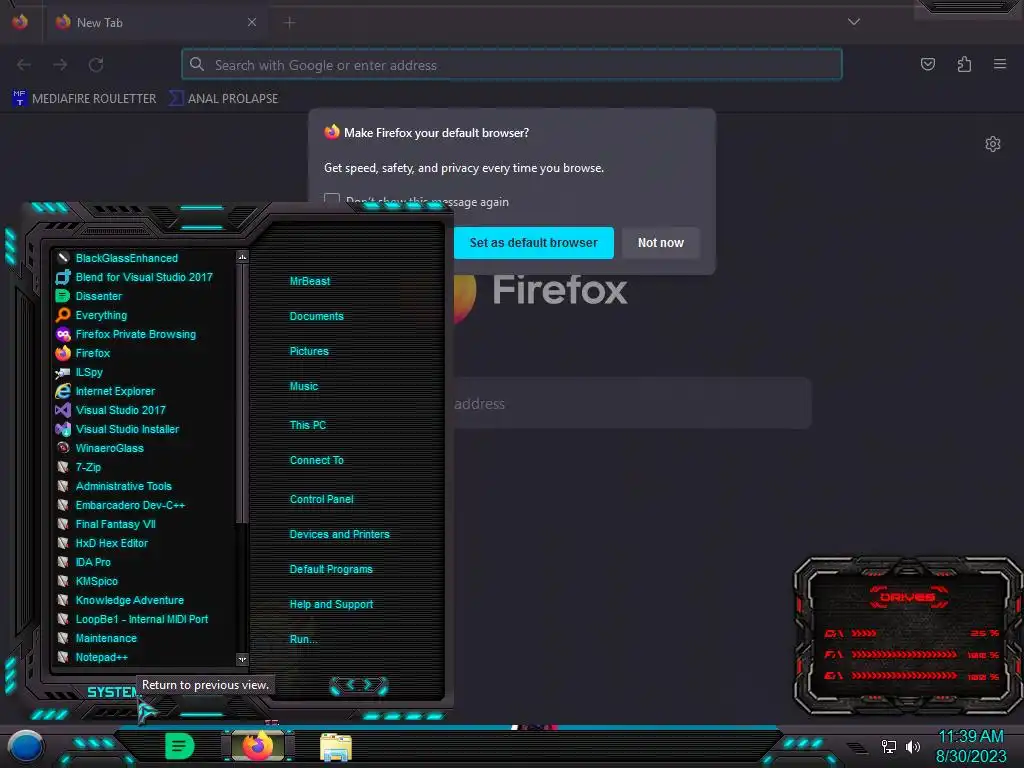Image resolution: width=1024 pixels, height=768 pixels.
Task: Open the Notepad++ folder
Action: coord(91,658)
